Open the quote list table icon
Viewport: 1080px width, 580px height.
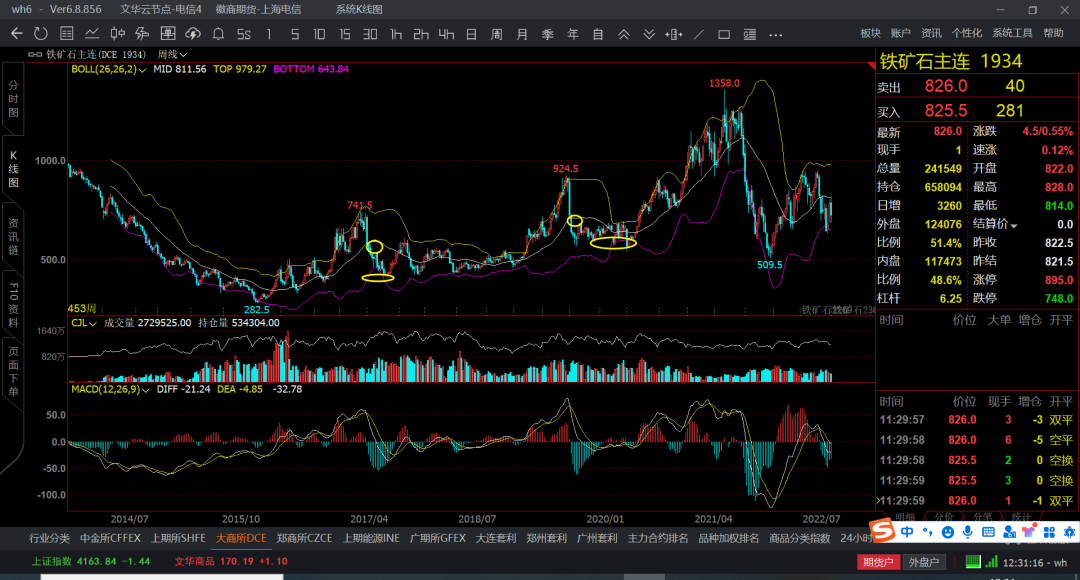(x=67, y=34)
